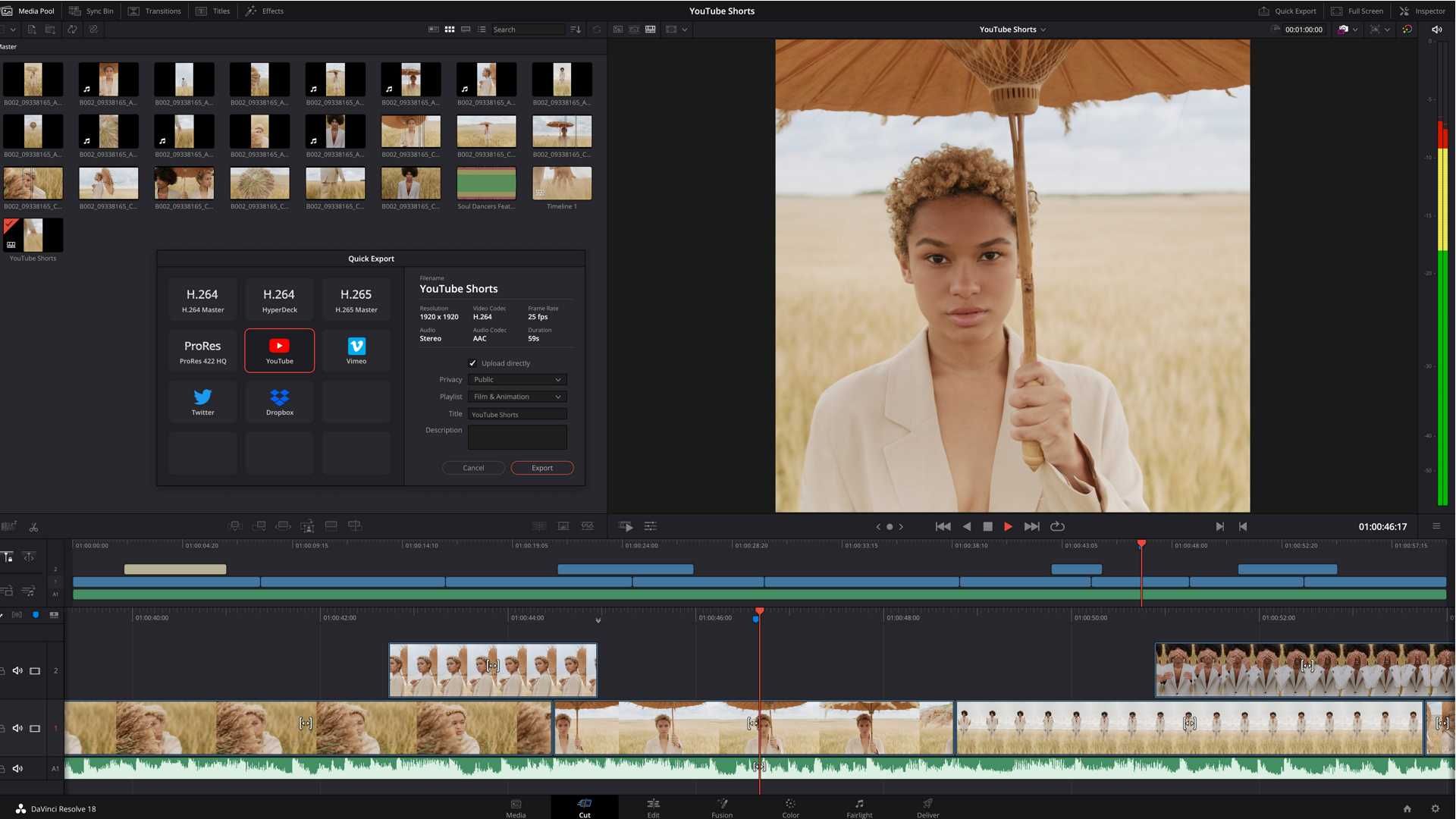Screen dimensions: 1456x819
Task: Switch to the Fairlight page
Action: [859, 808]
